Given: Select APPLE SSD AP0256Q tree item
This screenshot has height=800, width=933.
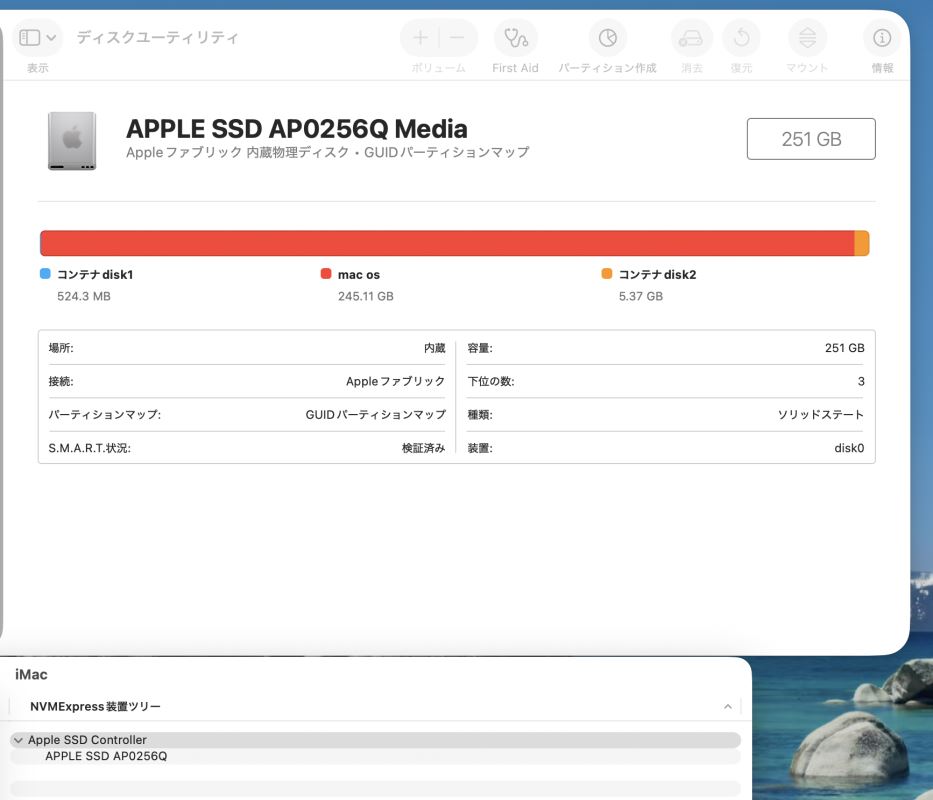Looking at the screenshot, I should 106,756.
